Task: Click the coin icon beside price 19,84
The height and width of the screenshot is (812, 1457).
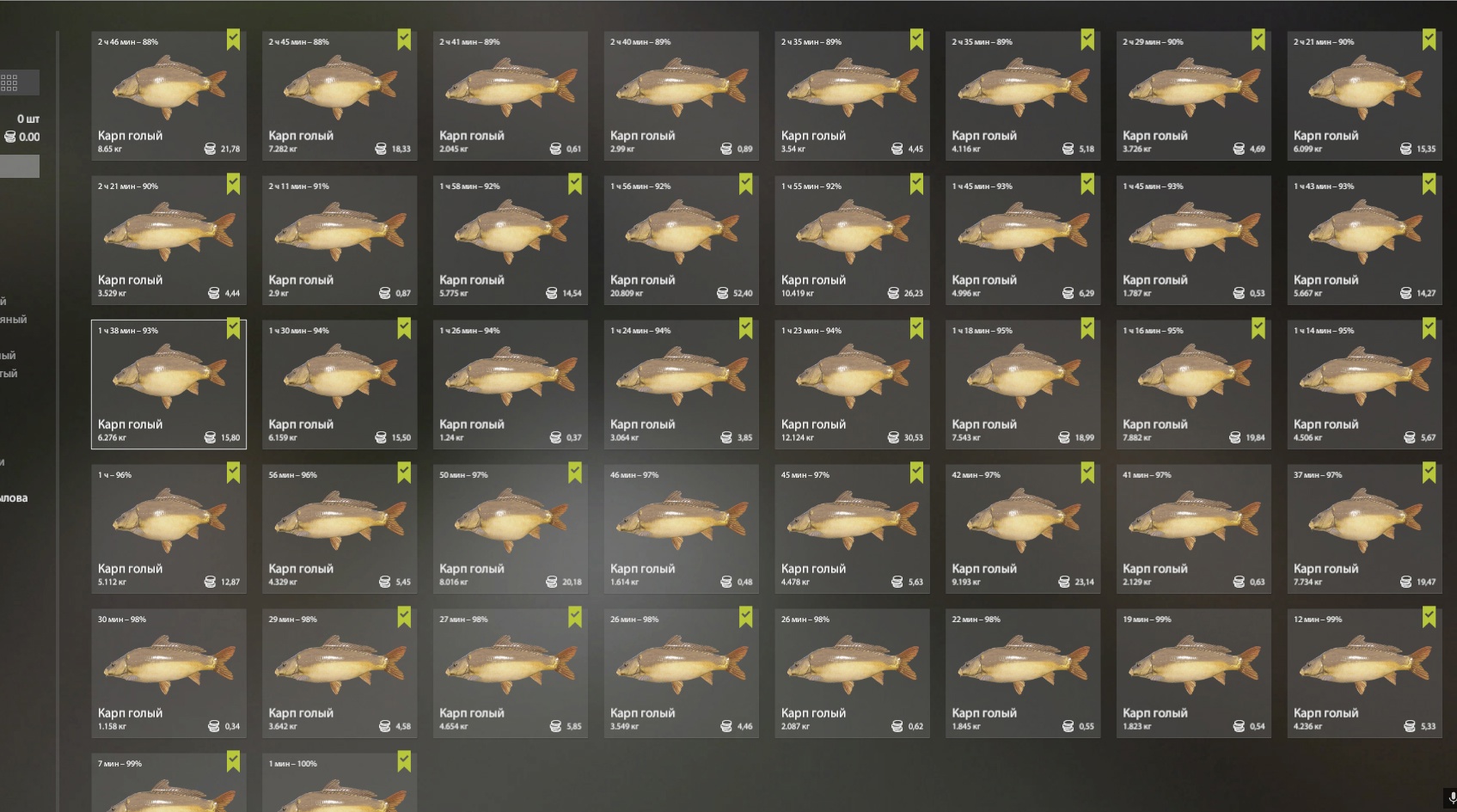Action: point(1235,437)
